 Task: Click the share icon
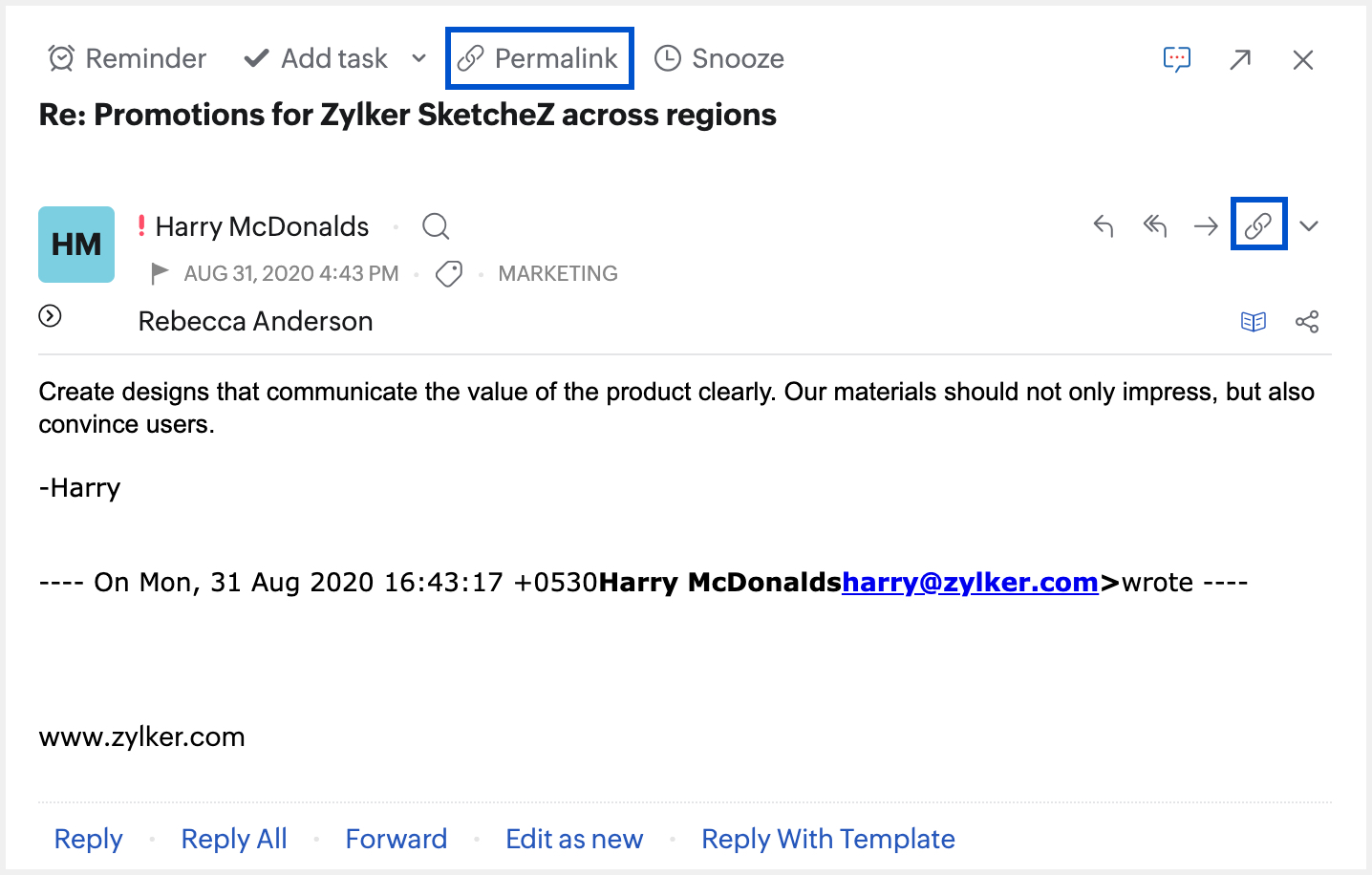[1307, 322]
